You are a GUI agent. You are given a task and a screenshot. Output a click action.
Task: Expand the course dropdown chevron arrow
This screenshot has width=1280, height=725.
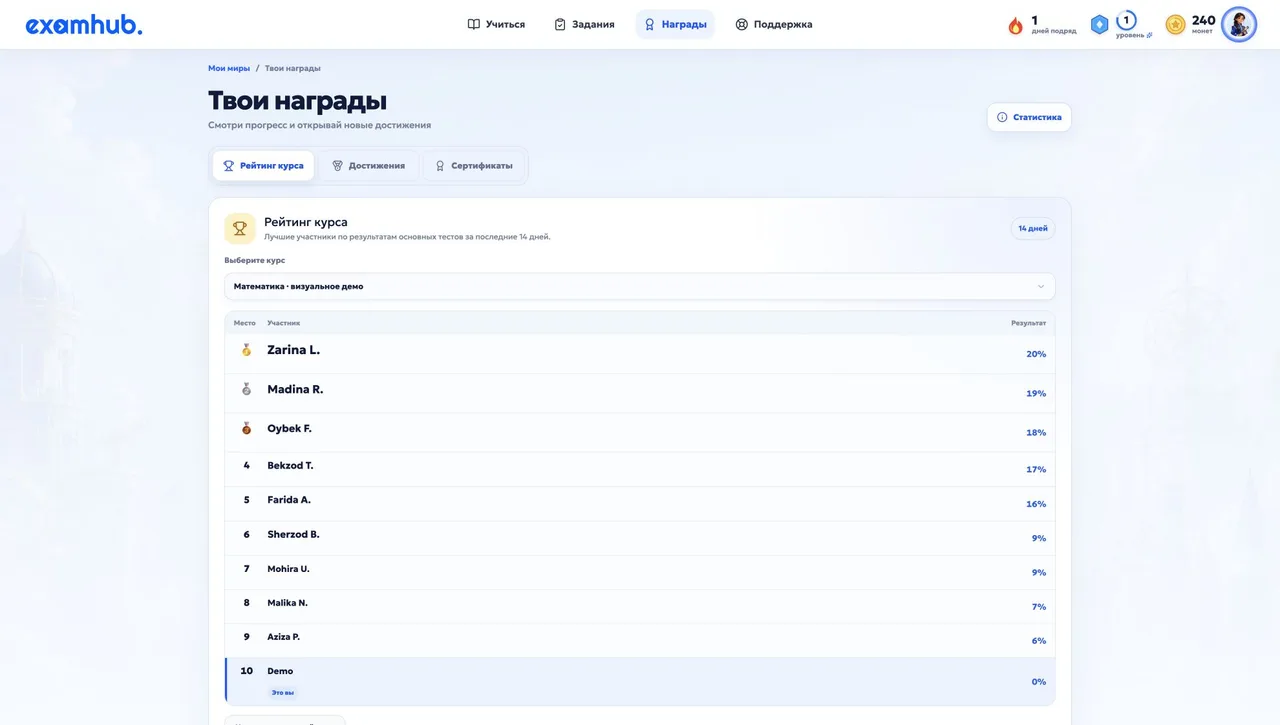(1041, 286)
